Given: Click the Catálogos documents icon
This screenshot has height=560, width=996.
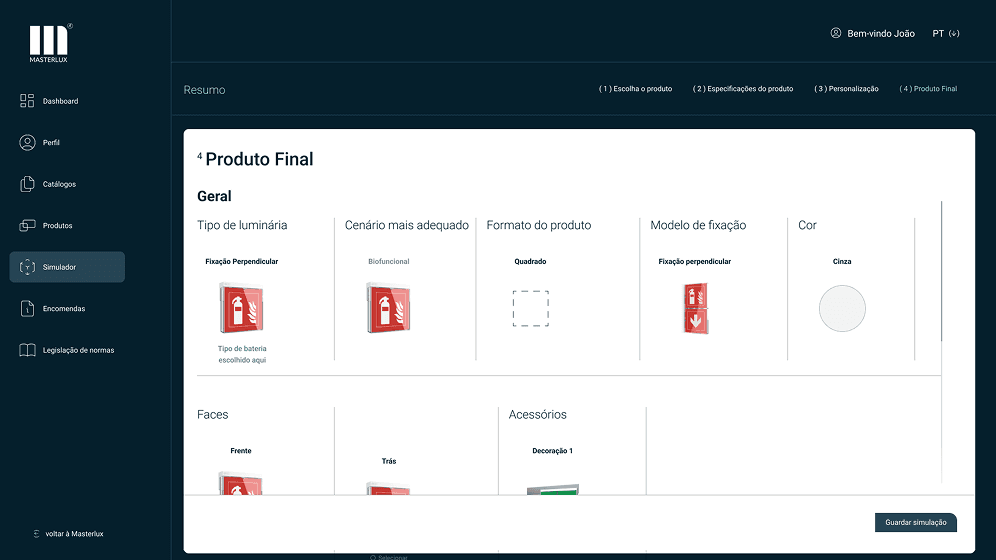Looking at the screenshot, I should [27, 184].
